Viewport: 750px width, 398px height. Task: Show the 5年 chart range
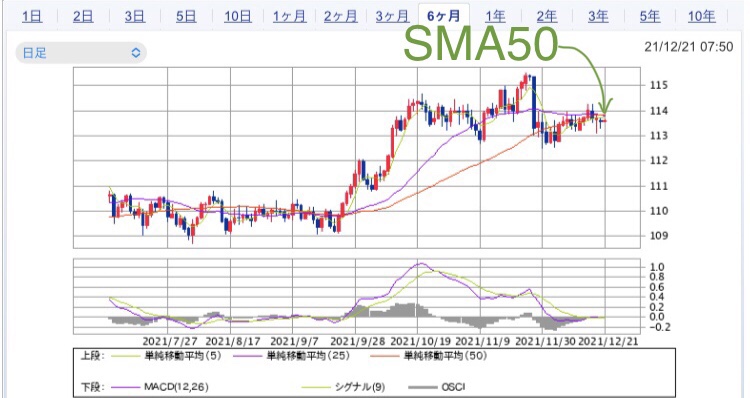[650, 17]
